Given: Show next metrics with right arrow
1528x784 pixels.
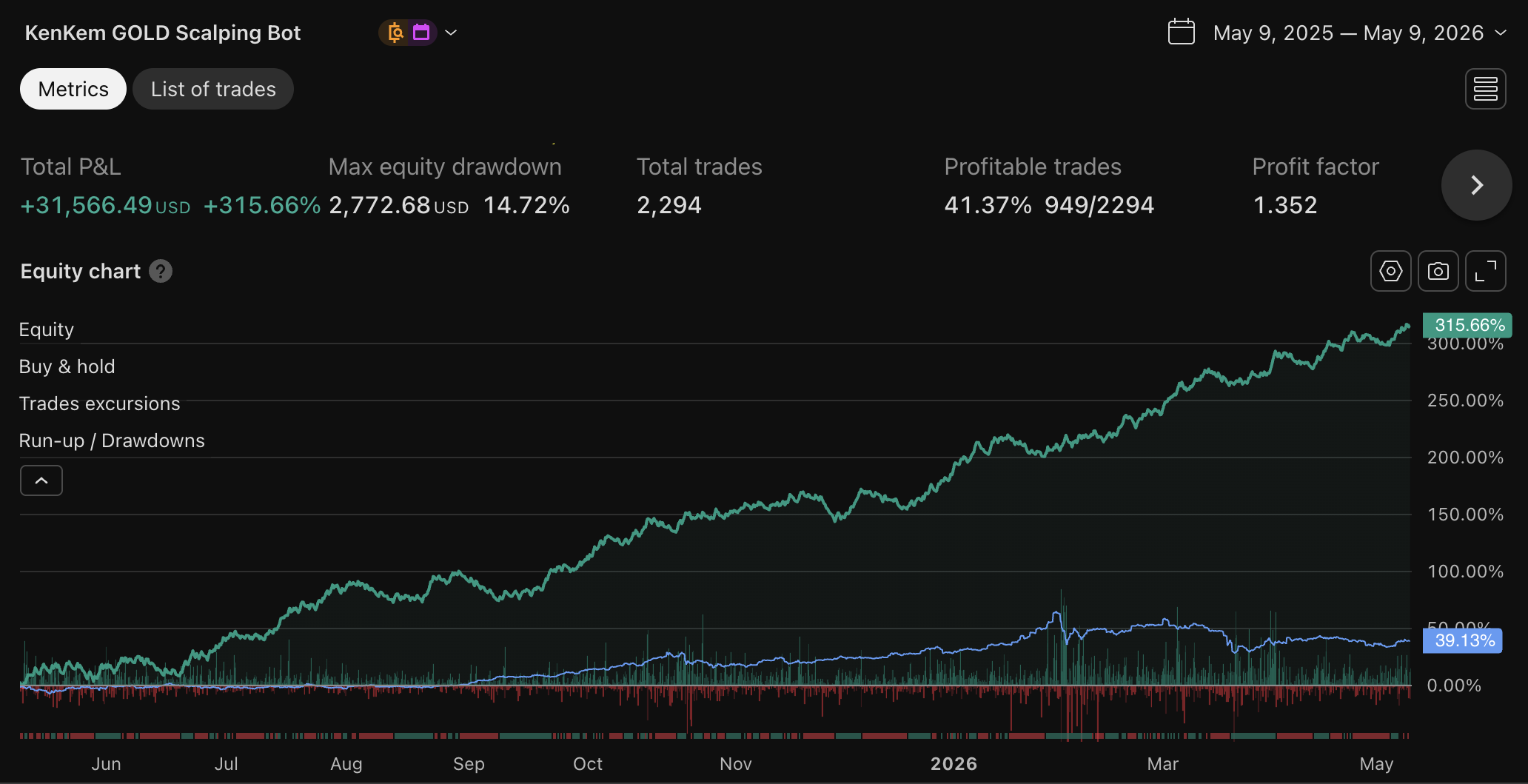Looking at the screenshot, I should coord(1476,185).
